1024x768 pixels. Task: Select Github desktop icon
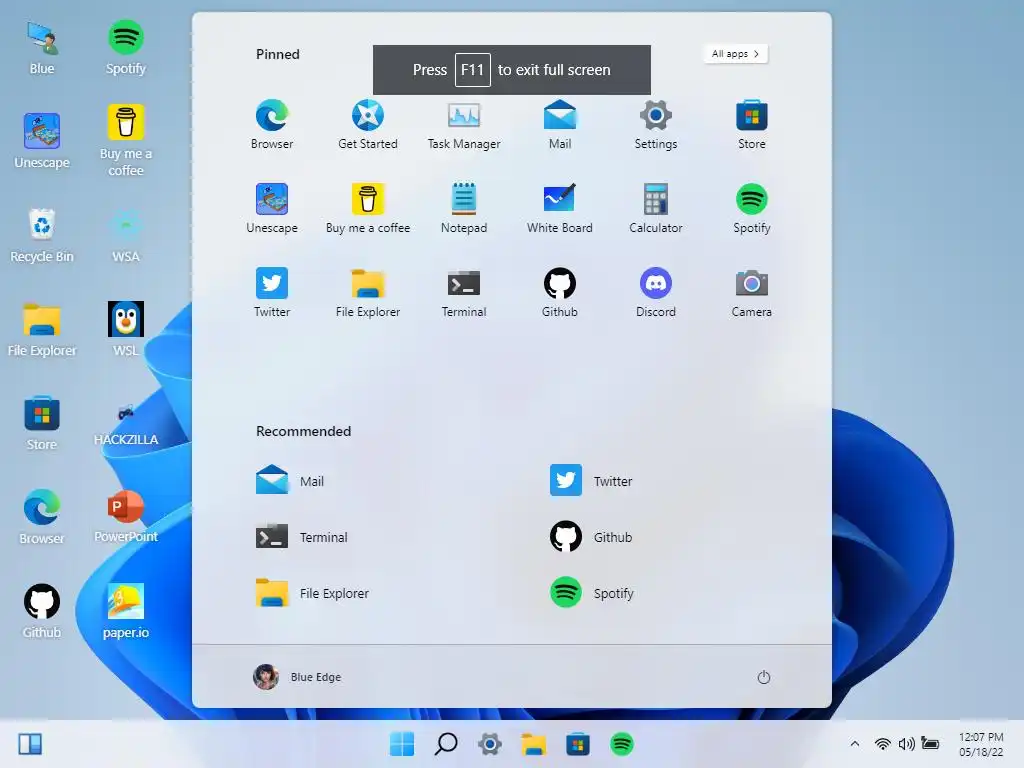(42, 611)
